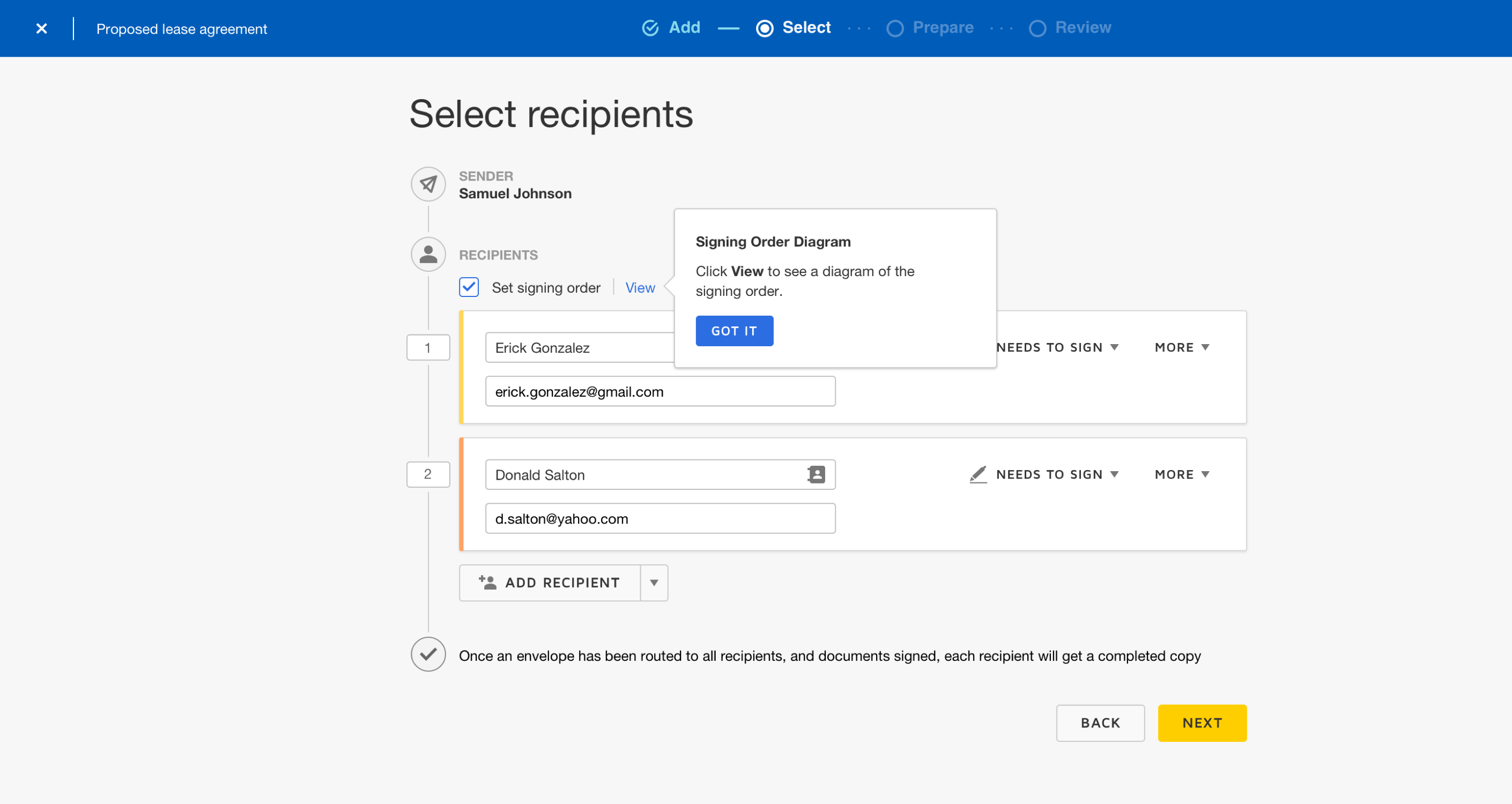The width and height of the screenshot is (1512, 804).
Task: Return to the Add step tab
Action: tap(684, 27)
